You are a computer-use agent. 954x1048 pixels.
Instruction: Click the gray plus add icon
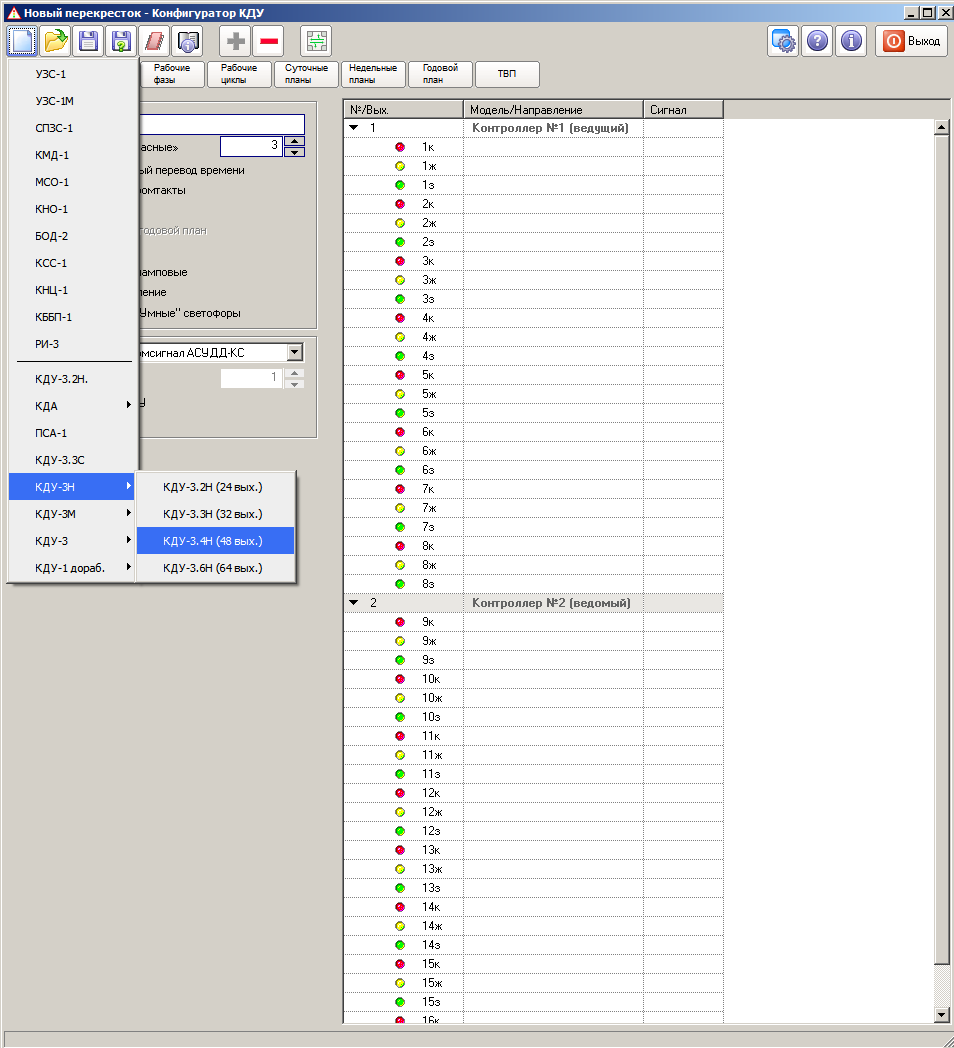[235, 41]
